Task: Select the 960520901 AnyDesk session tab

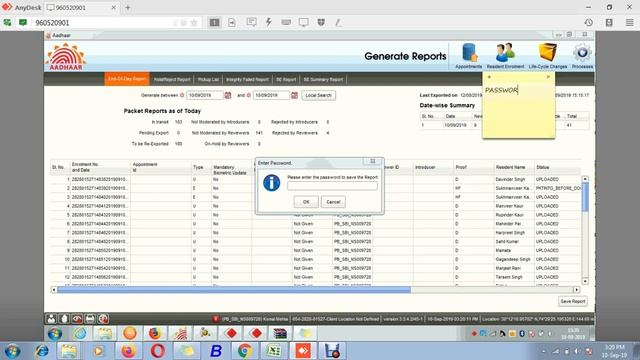Action: pyautogui.click(x=81, y=7)
